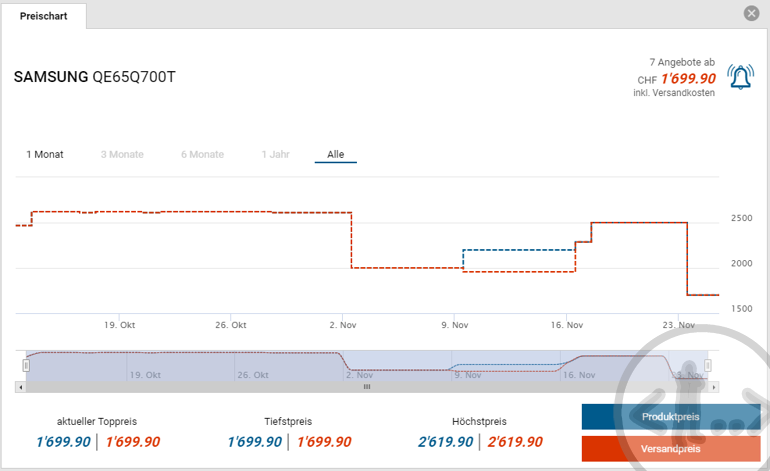Open the Preischart tab
This screenshot has width=770, height=471.
tap(44, 16)
